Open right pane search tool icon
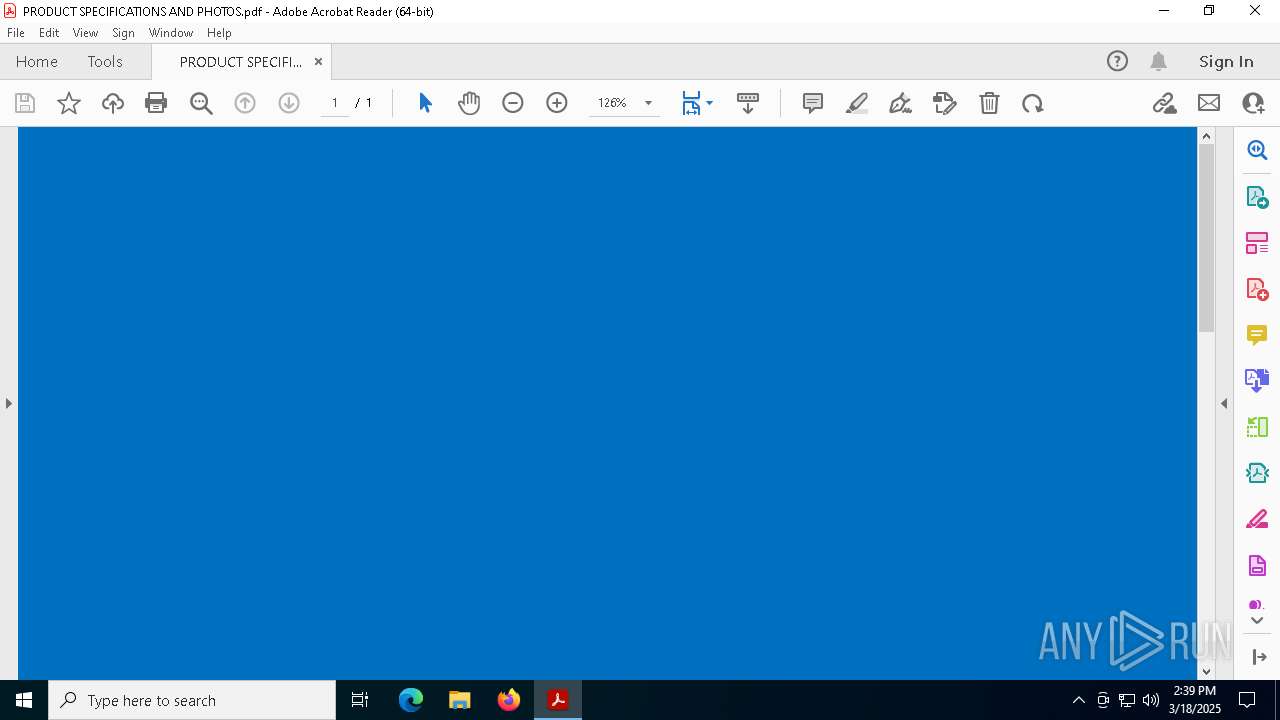The width and height of the screenshot is (1280, 720). pyautogui.click(x=1257, y=150)
